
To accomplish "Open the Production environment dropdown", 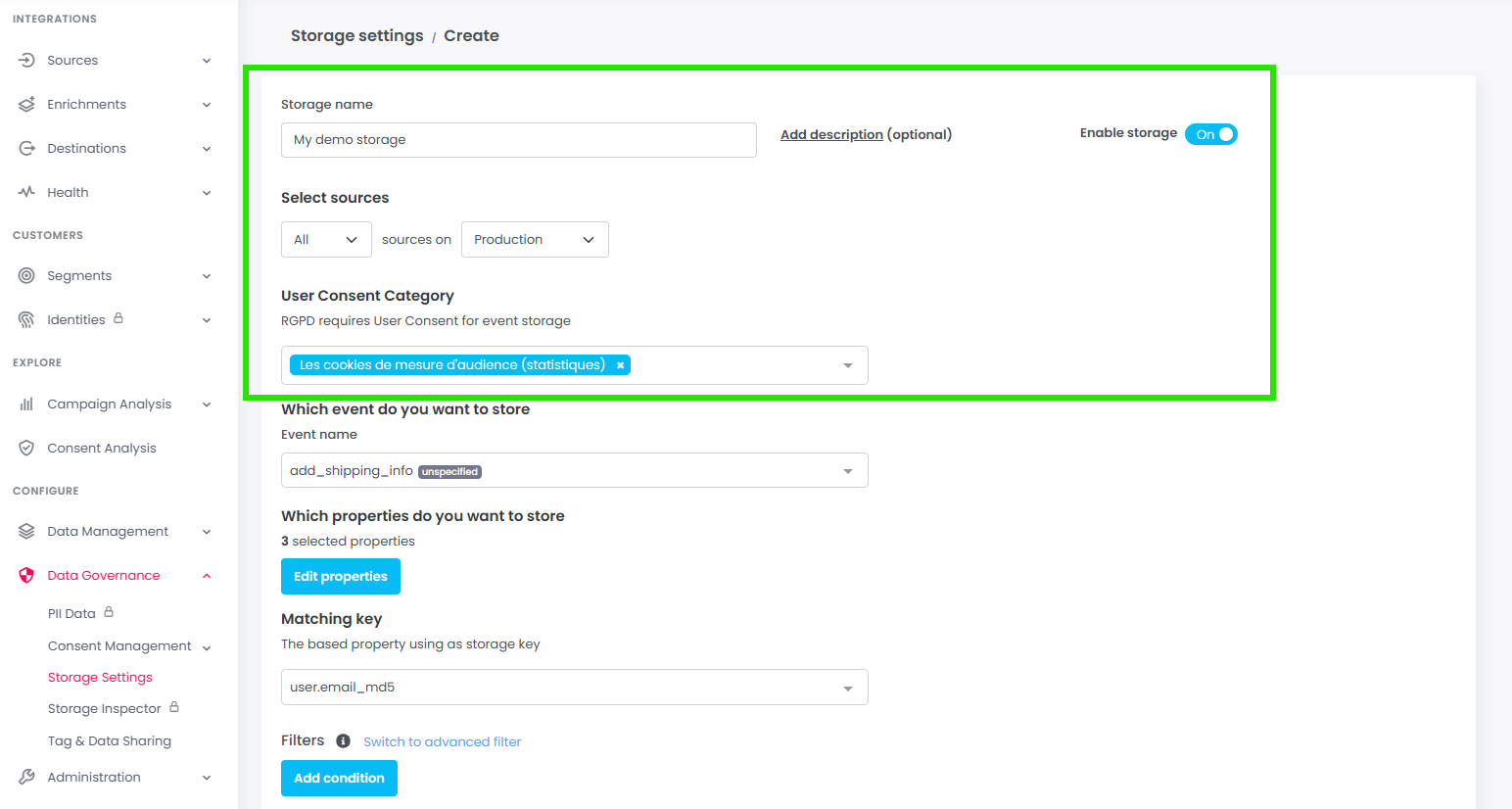I will click(x=535, y=240).
